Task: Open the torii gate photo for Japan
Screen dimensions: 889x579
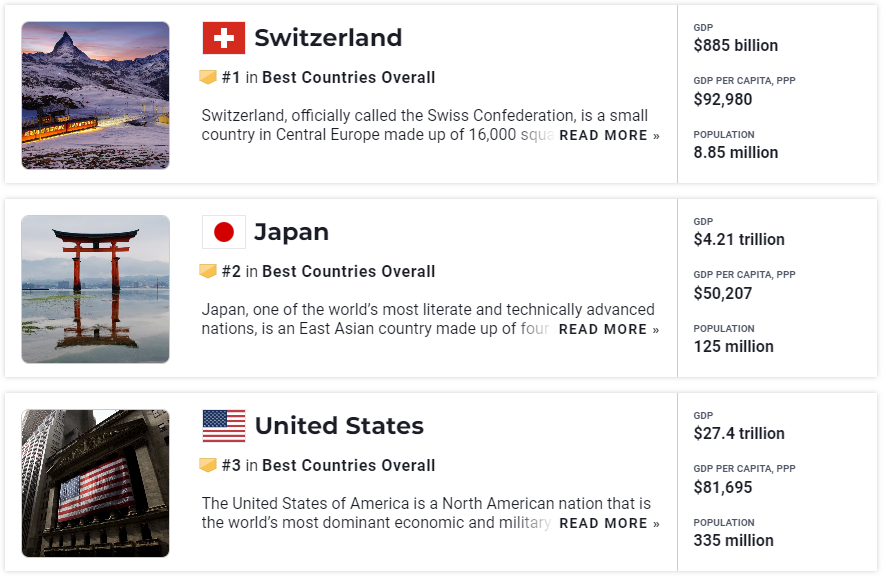Action: pos(95,289)
